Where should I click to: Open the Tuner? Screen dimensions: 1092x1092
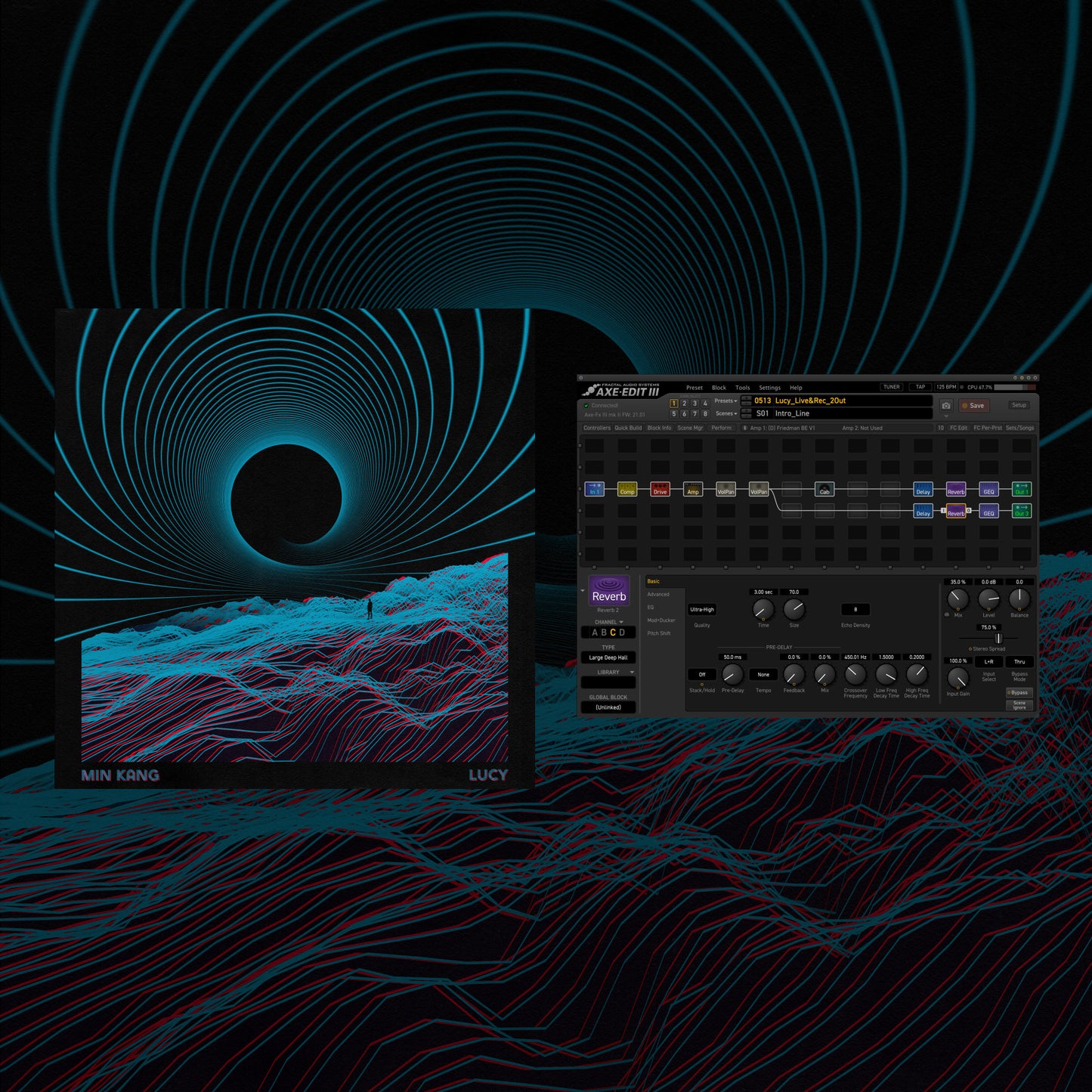coord(891,387)
